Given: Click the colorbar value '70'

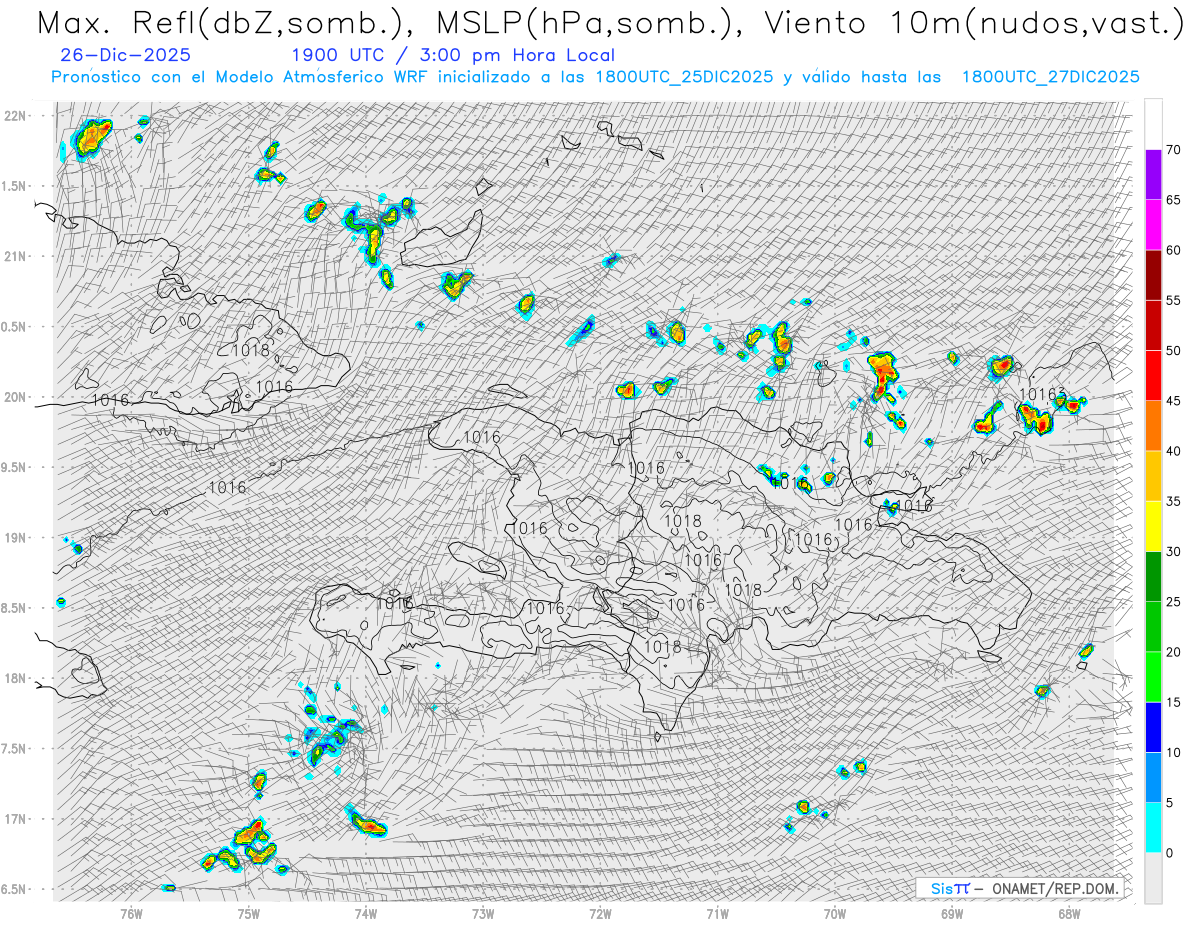Looking at the screenshot, I should pos(1174,150).
